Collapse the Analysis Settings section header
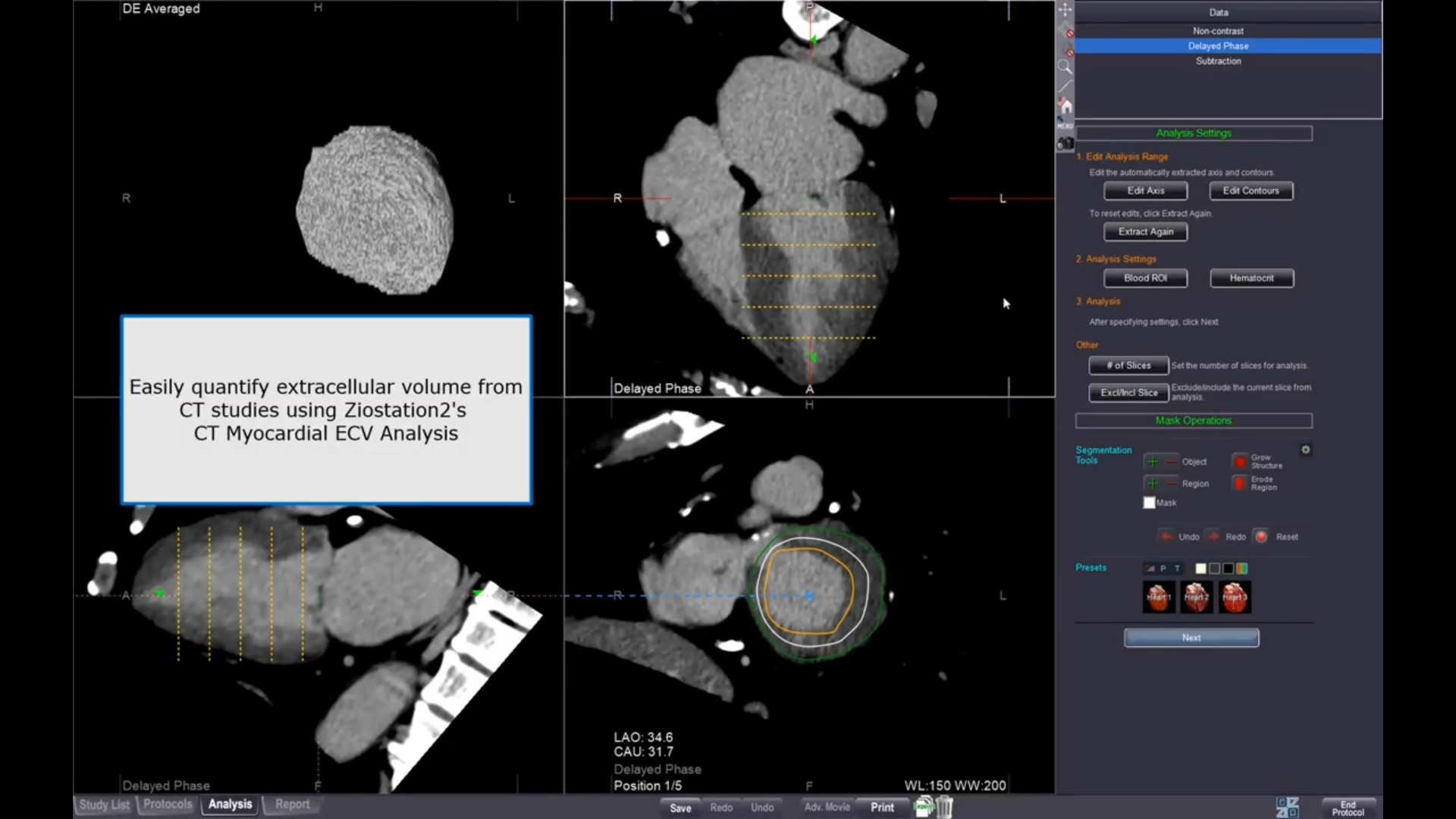 [x=1194, y=133]
